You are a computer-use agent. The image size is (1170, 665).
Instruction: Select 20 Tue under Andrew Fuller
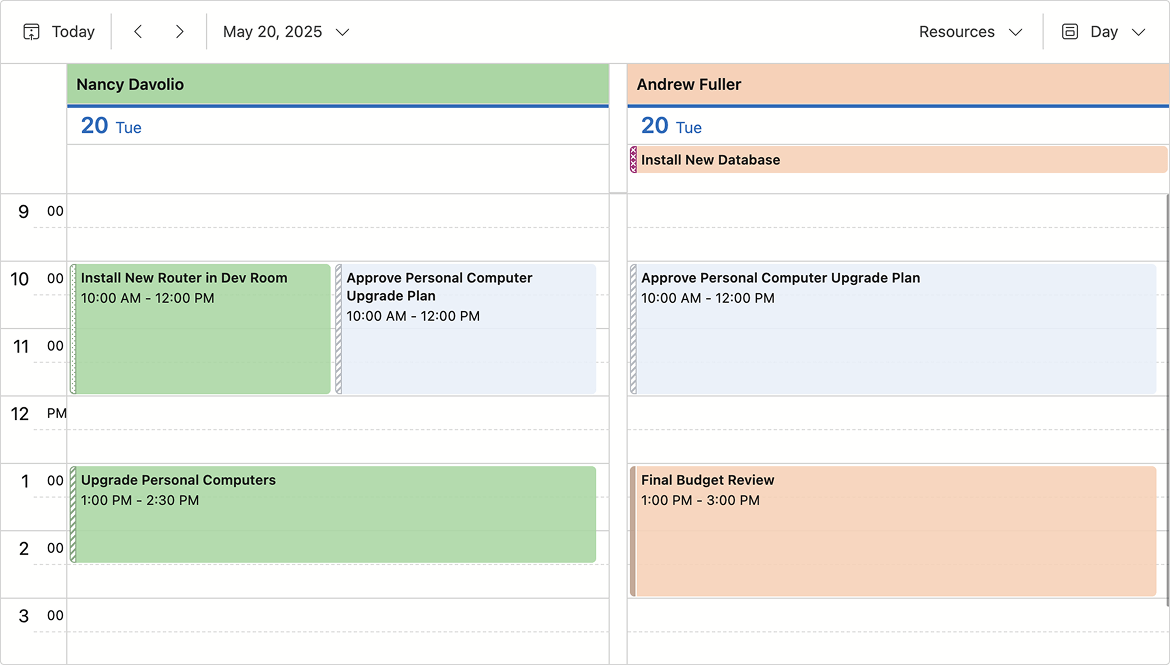[x=670, y=126]
